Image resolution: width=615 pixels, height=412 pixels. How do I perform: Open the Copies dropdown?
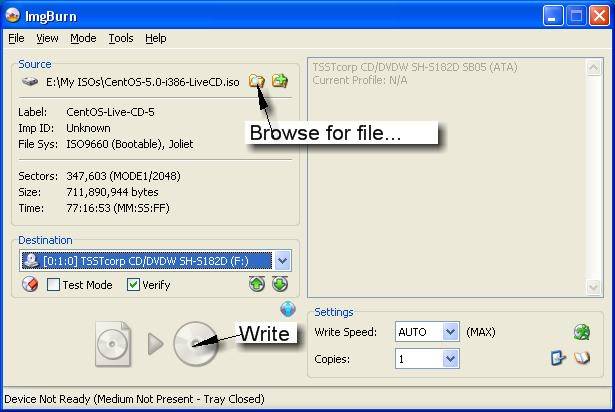(x=450, y=358)
